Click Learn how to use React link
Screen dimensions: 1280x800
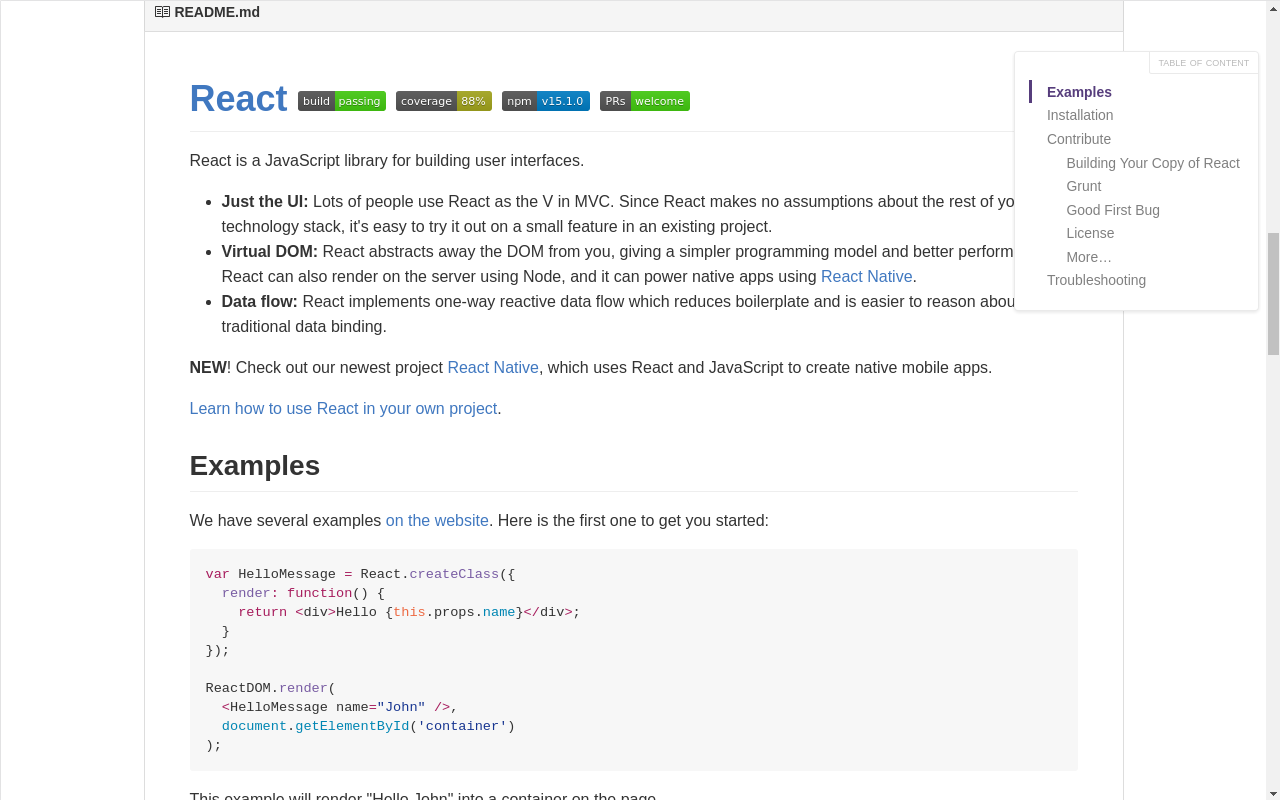(343, 408)
